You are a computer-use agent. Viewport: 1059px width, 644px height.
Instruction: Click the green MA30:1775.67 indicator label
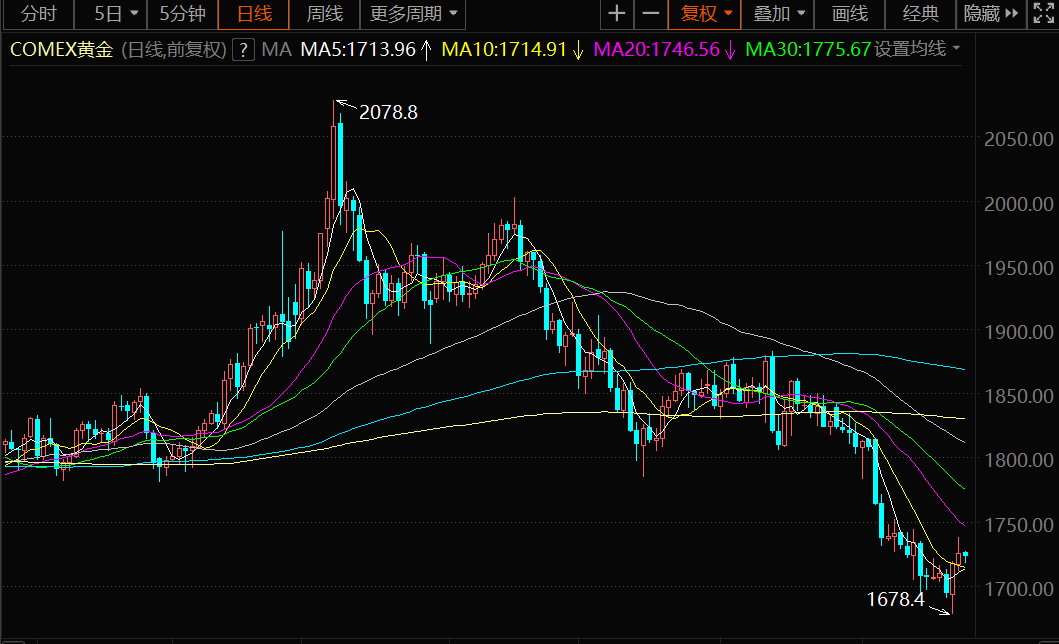click(808, 50)
